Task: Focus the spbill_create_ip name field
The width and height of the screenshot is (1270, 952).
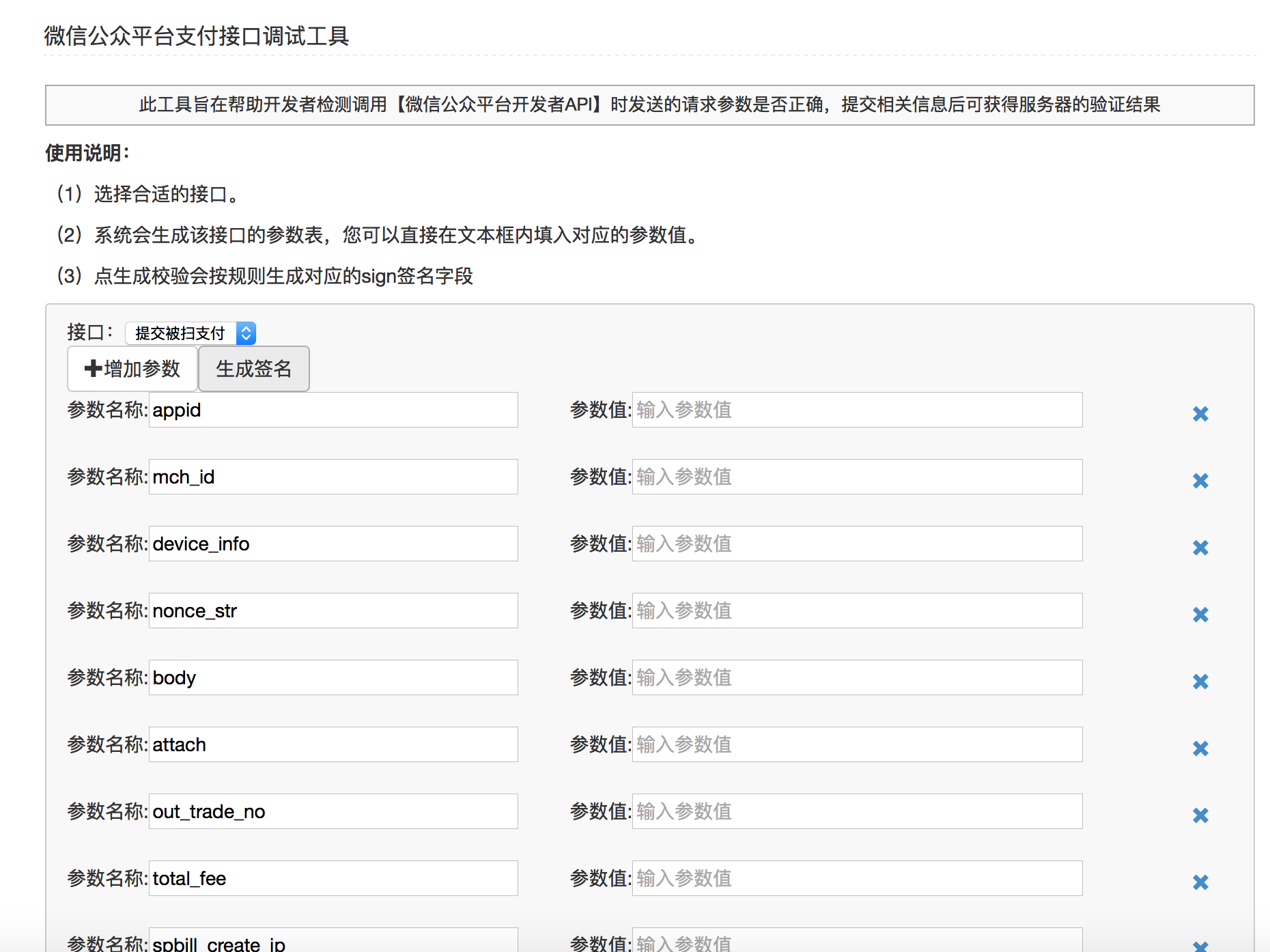Action: [333, 940]
